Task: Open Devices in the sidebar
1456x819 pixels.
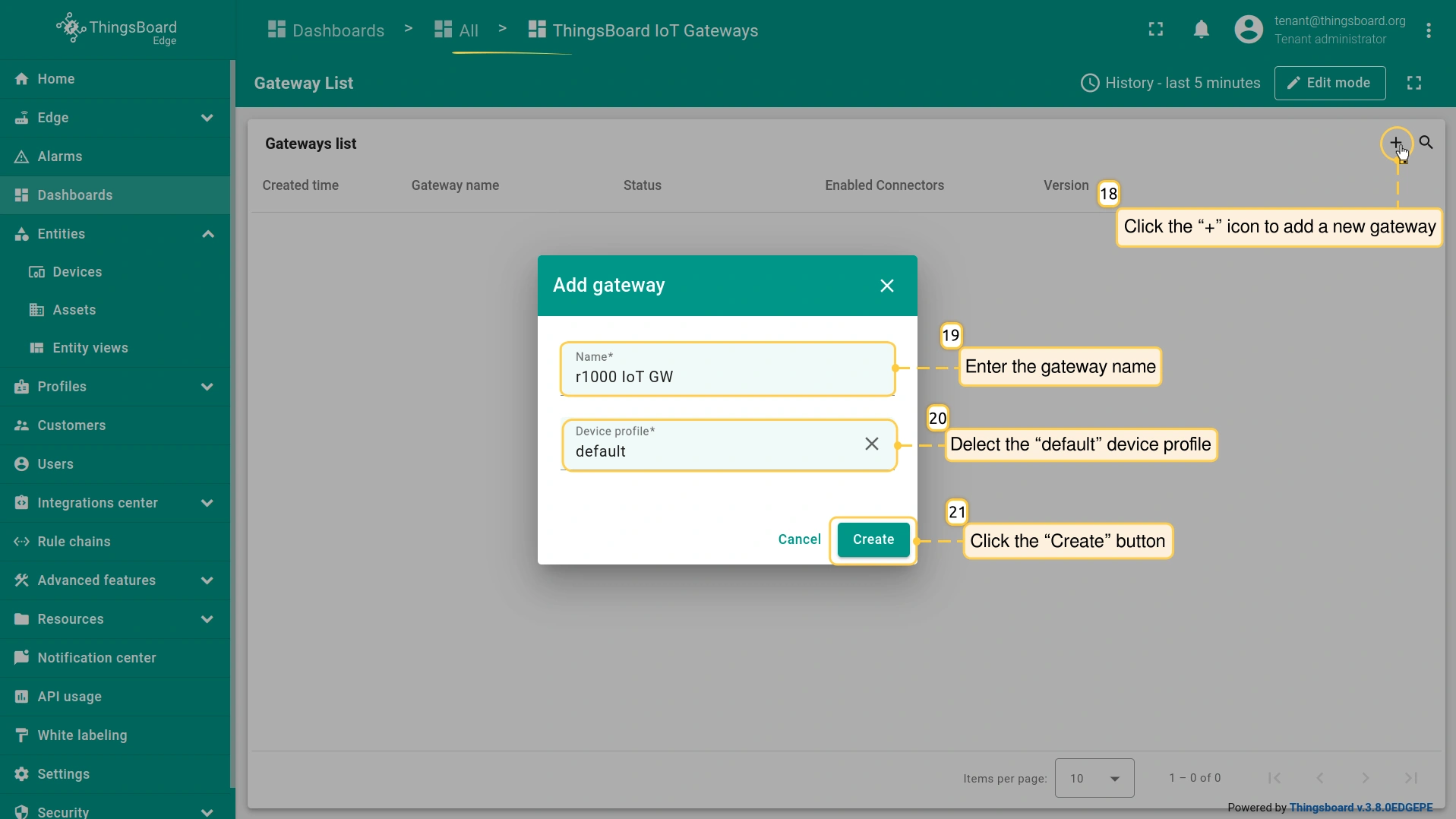Action: pyautogui.click(x=77, y=272)
